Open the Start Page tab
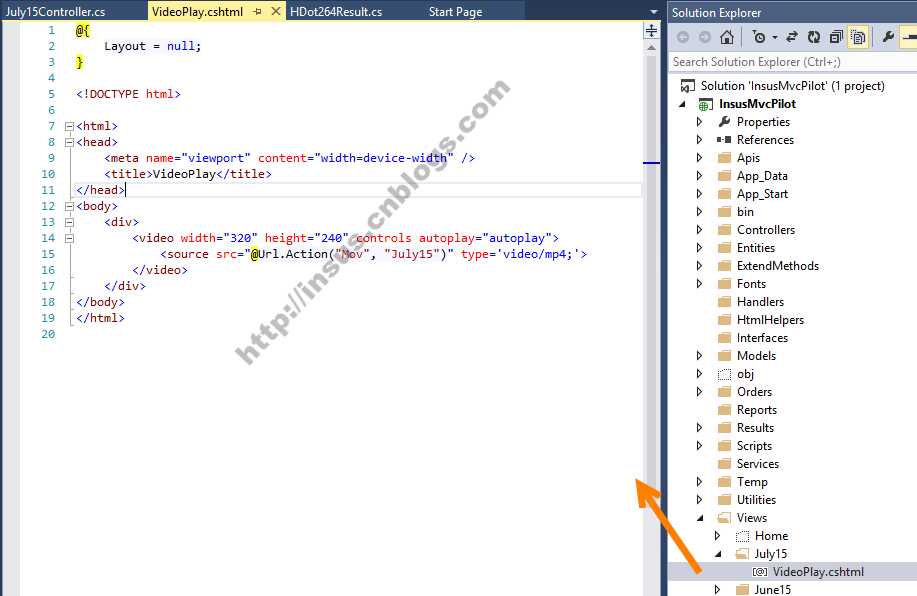917x596 pixels. (455, 12)
